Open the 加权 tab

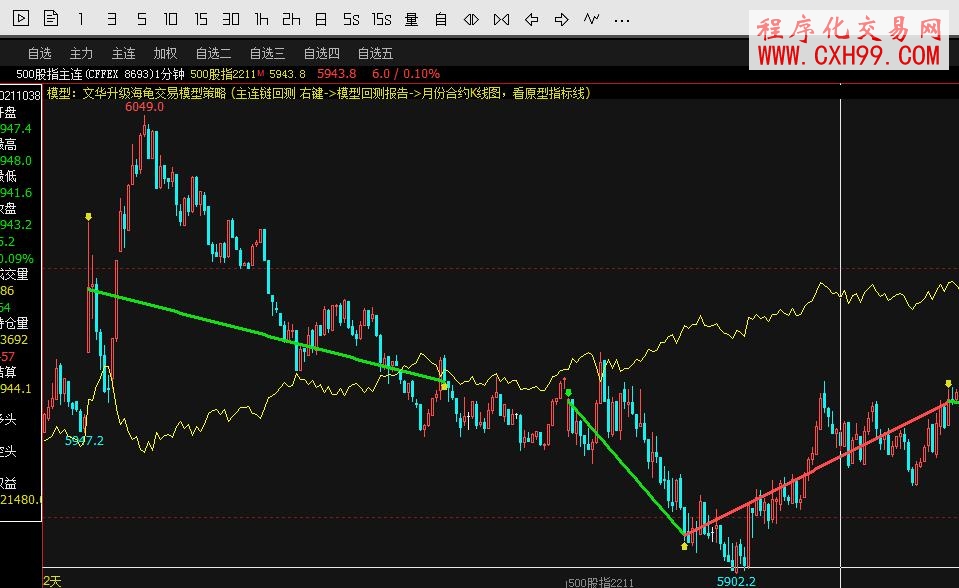click(165, 53)
